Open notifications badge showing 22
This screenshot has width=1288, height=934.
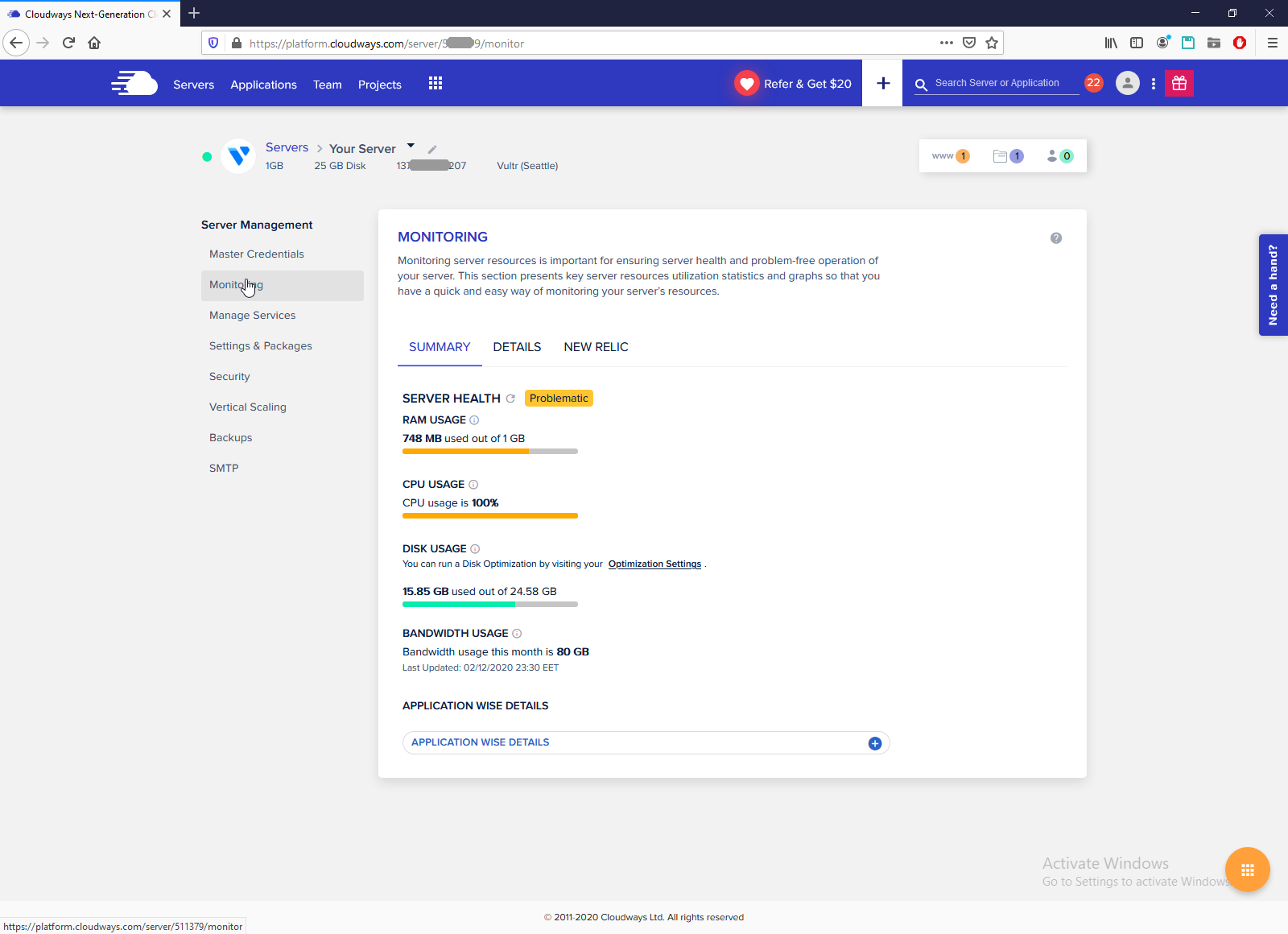coord(1093,83)
